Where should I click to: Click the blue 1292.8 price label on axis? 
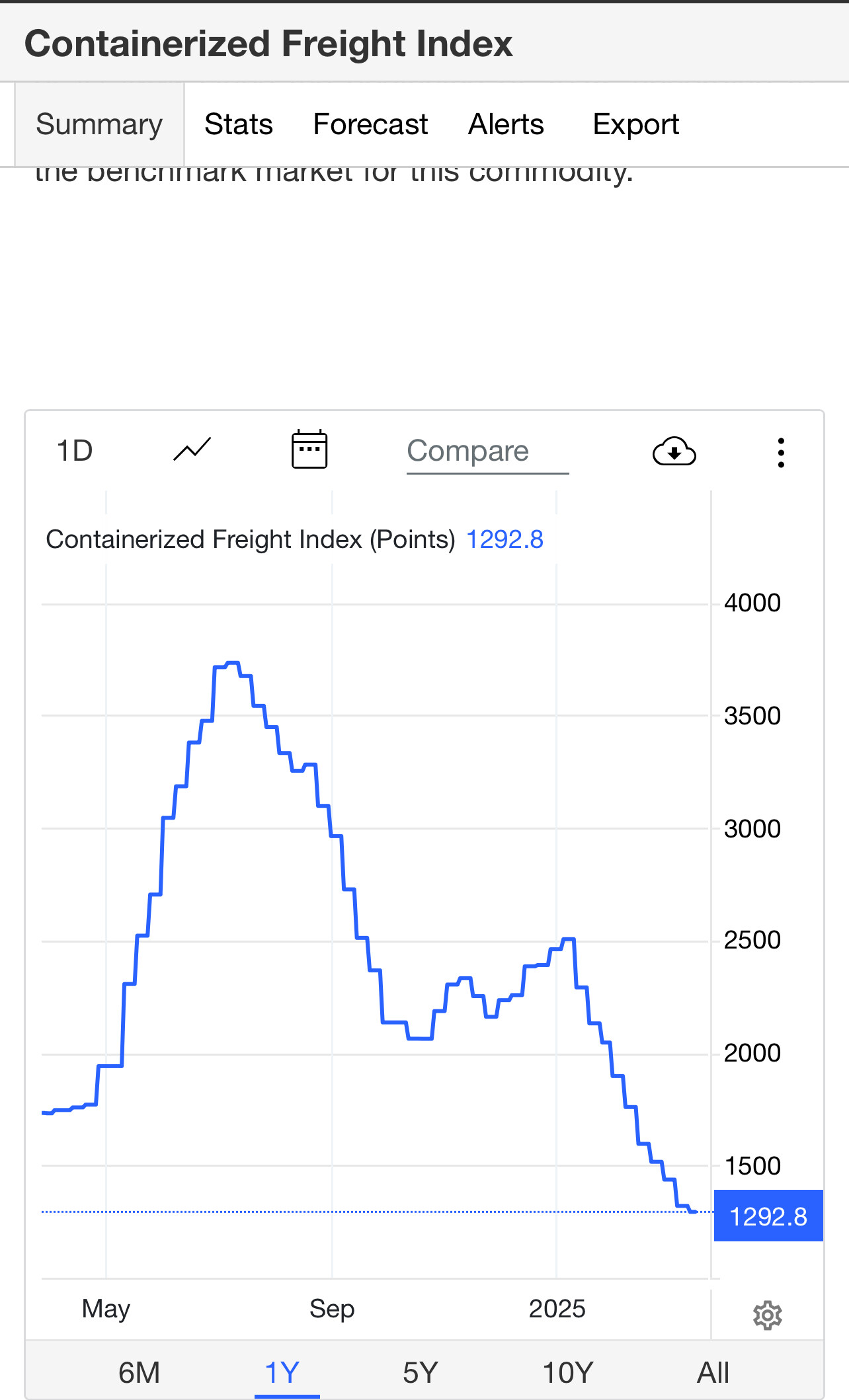click(768, 1216)
